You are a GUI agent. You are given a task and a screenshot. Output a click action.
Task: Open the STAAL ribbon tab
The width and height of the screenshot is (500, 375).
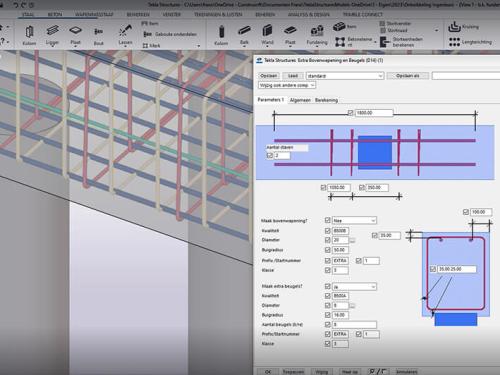[x=28, y=15]
